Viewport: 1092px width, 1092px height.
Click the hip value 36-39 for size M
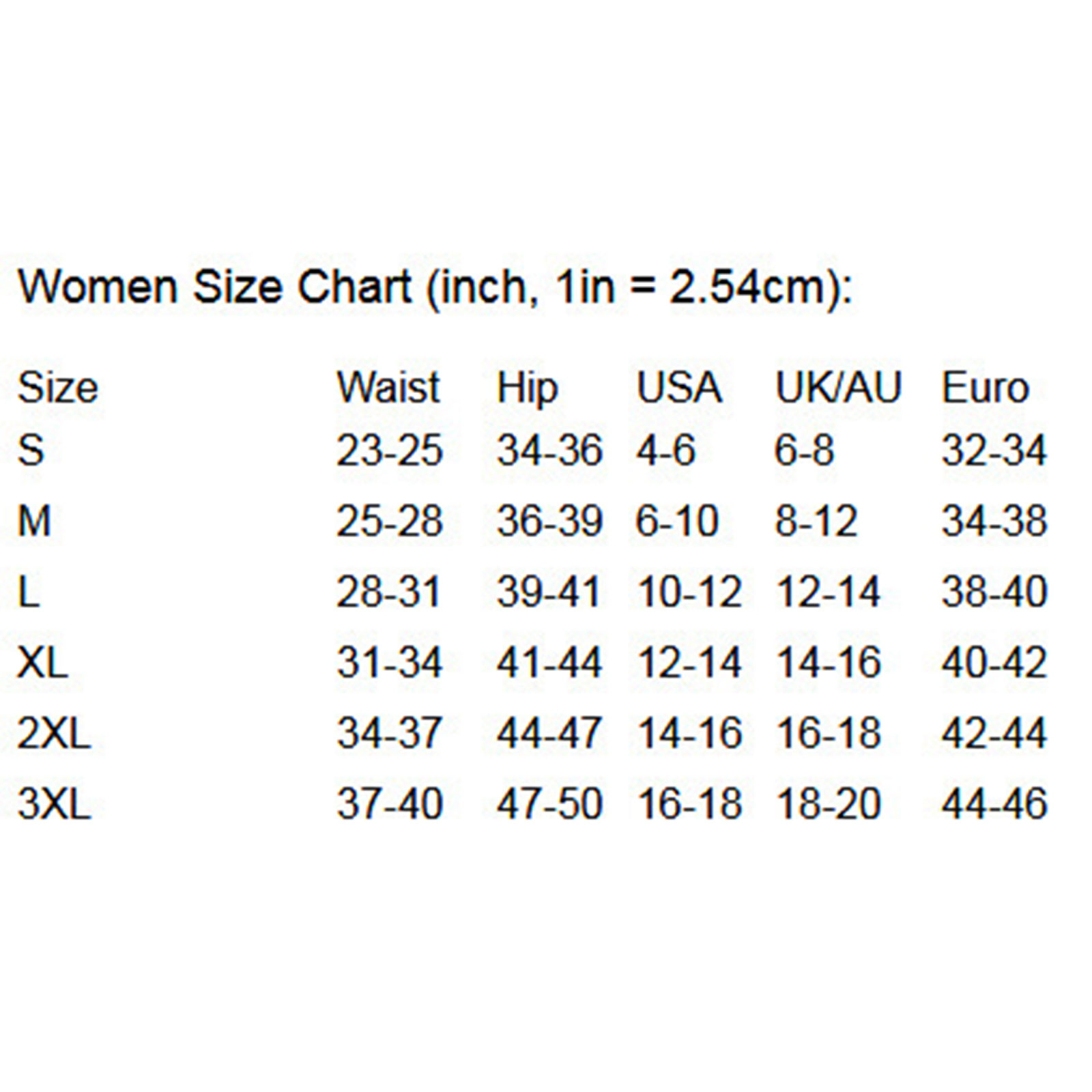(x=549, y=521)
